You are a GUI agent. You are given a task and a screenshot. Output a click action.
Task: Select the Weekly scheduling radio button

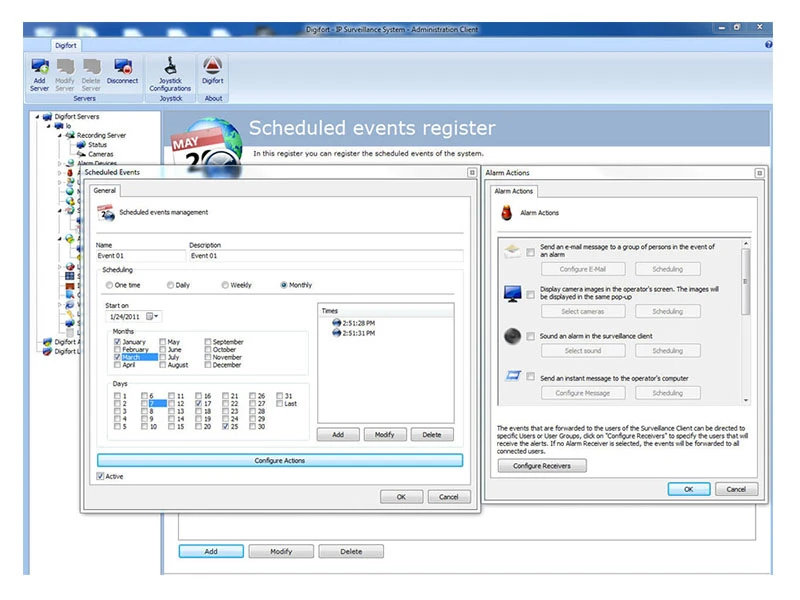coord(226,285)
